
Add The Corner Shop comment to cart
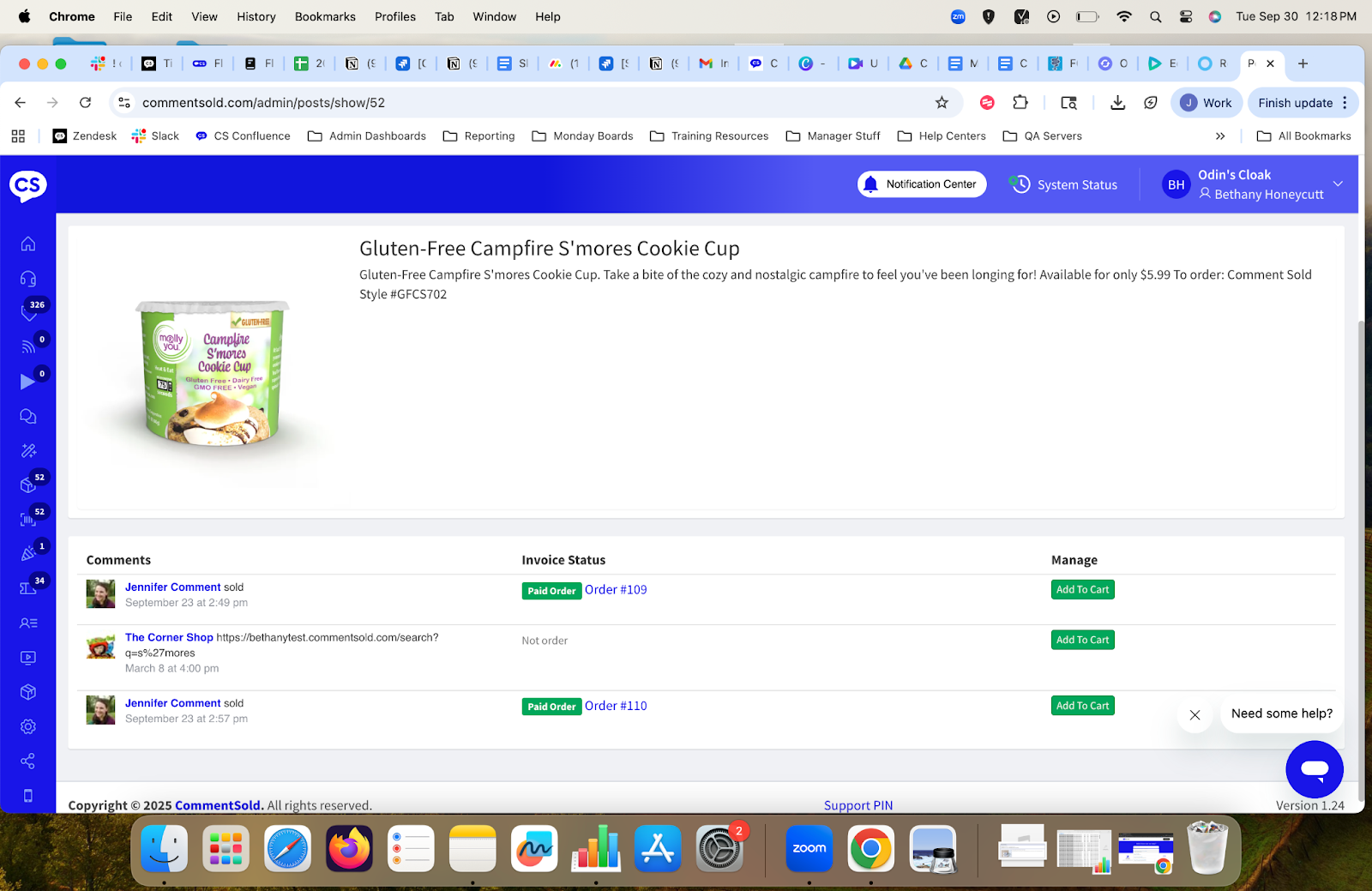point(1082,640)
